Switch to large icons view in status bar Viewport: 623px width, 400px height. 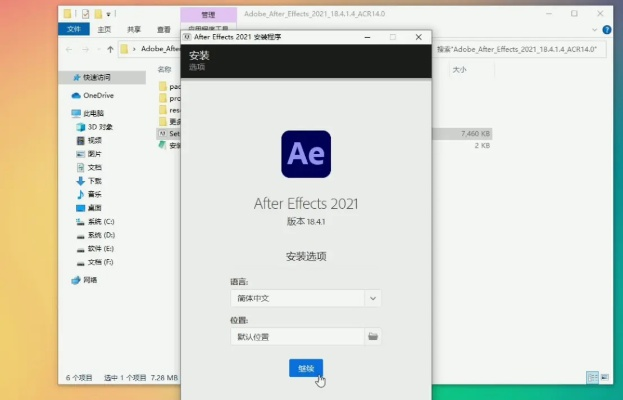605,377
